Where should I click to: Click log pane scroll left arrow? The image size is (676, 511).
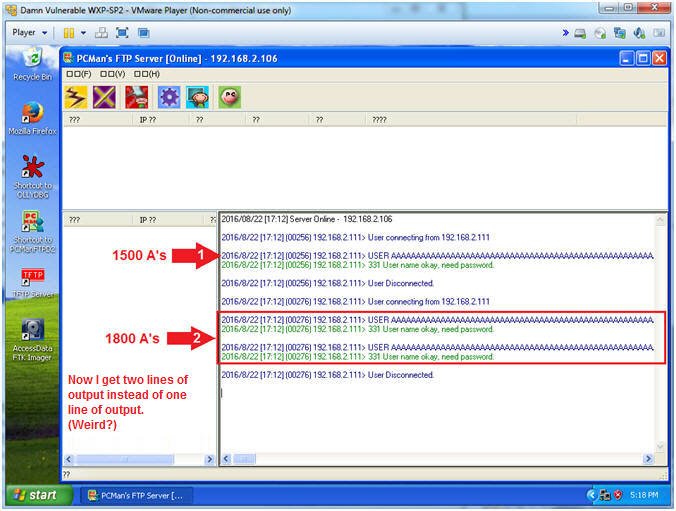point(226,459)
